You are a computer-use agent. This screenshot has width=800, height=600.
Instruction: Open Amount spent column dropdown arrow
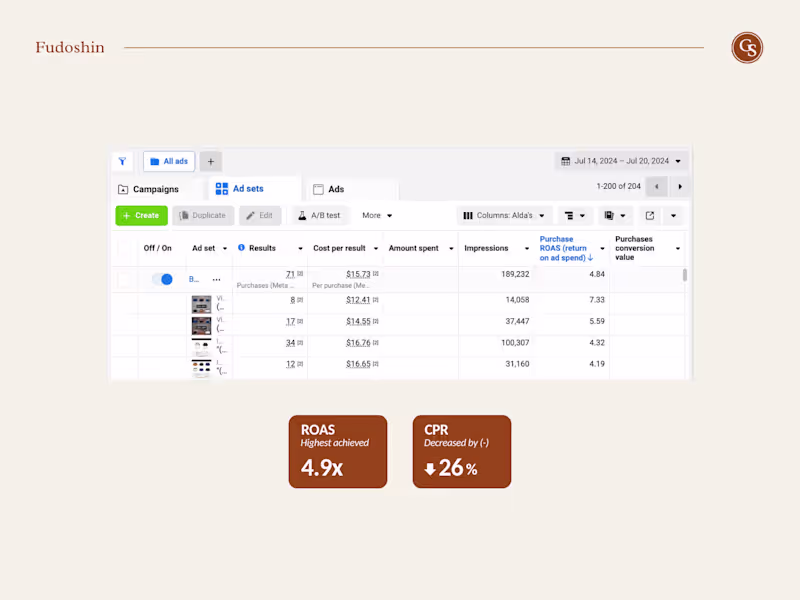coord(451,248)
